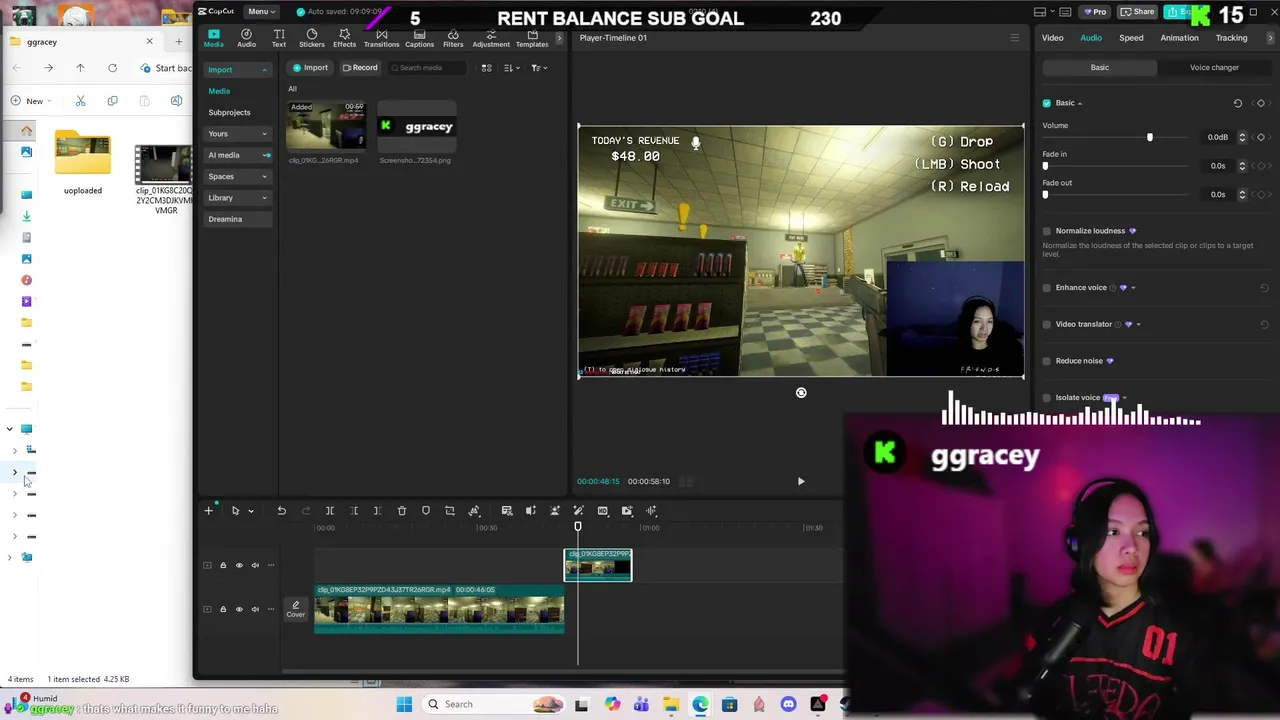Screen dimensions: 1280x720
Task: Open the Adjustment tab
Action: 491,38
